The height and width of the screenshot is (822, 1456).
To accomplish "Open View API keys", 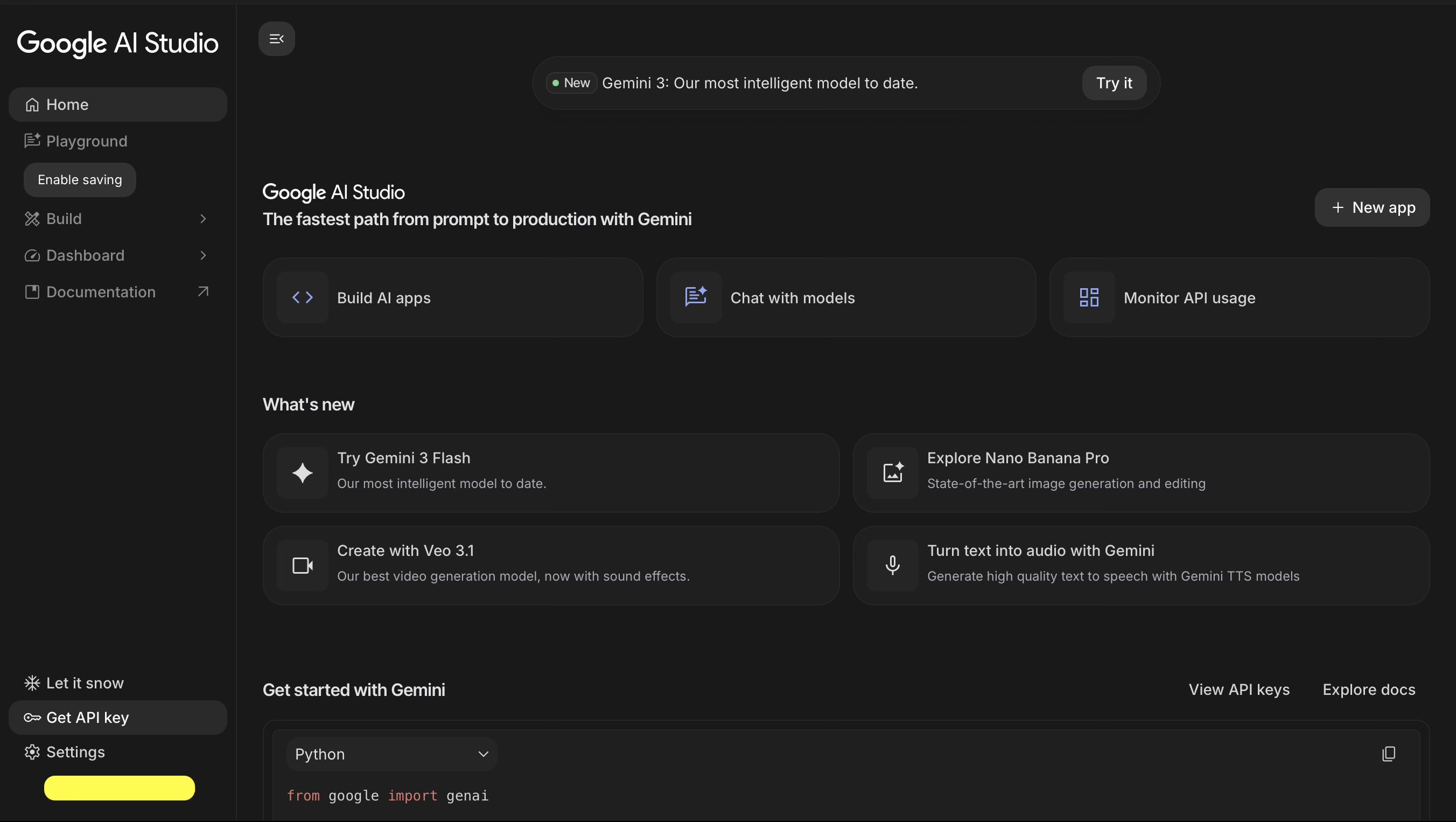I will [1239, 689].
